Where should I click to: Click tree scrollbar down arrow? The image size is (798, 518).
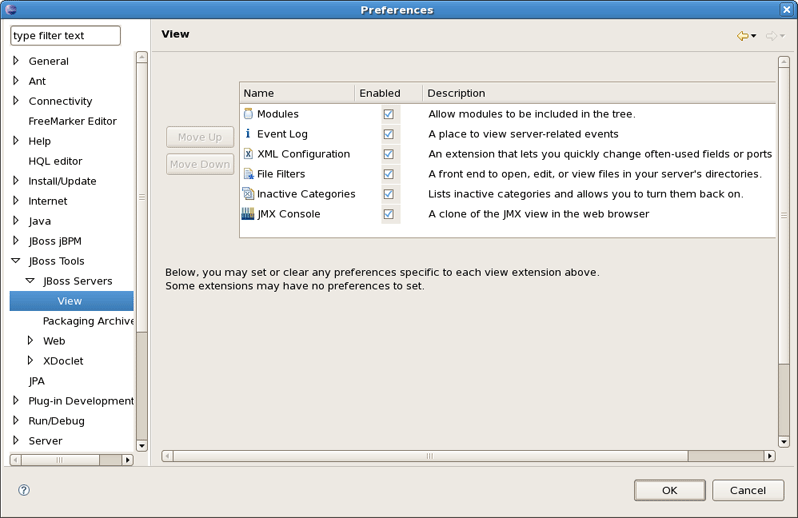click(142, 446)
